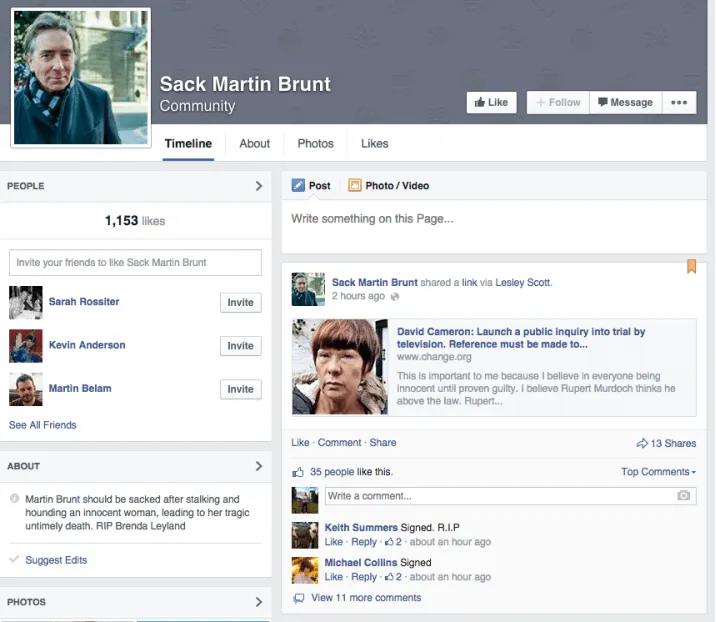Switch to the Timeline tab
716x622 pixels.
pos(188,143)
